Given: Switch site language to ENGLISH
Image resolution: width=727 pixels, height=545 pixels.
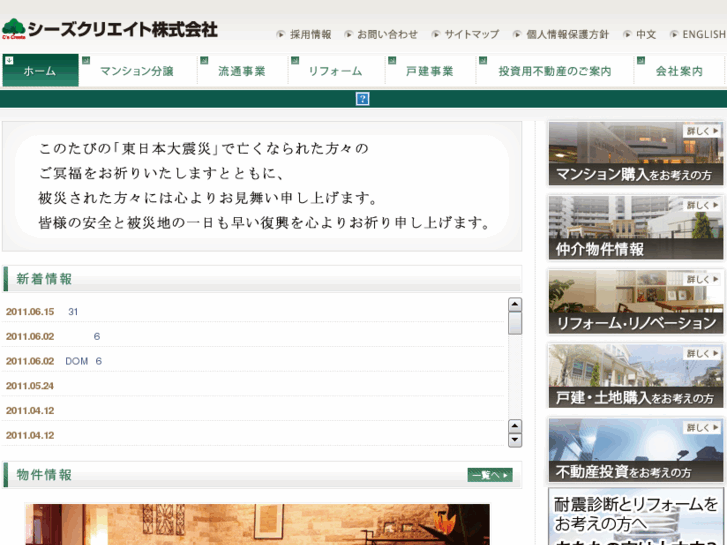Looking at the screenshot, I should point(704,35).
